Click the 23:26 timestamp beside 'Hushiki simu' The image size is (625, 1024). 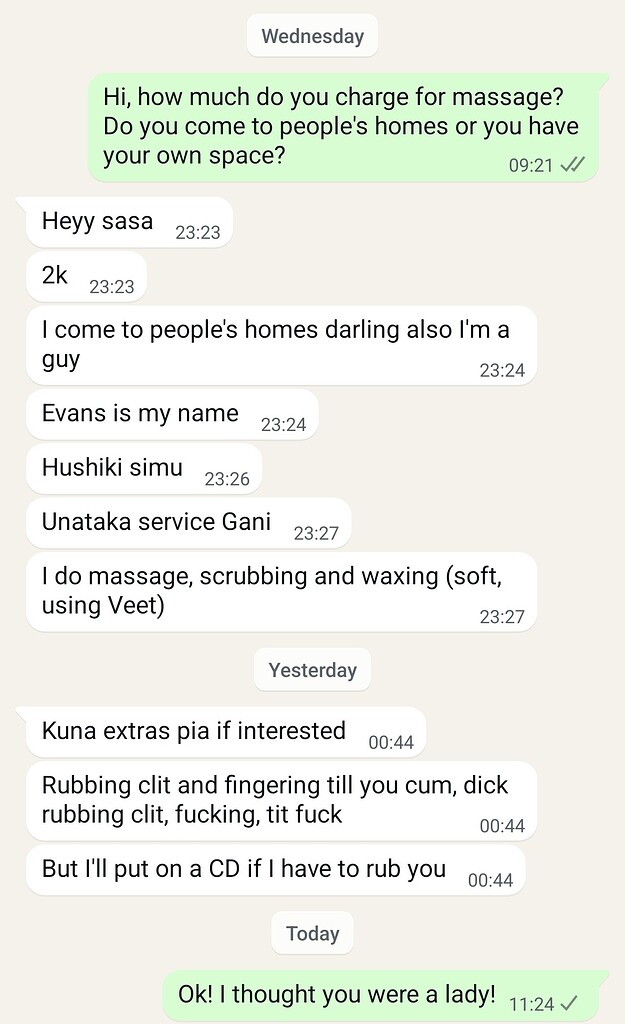click(227, 479)
